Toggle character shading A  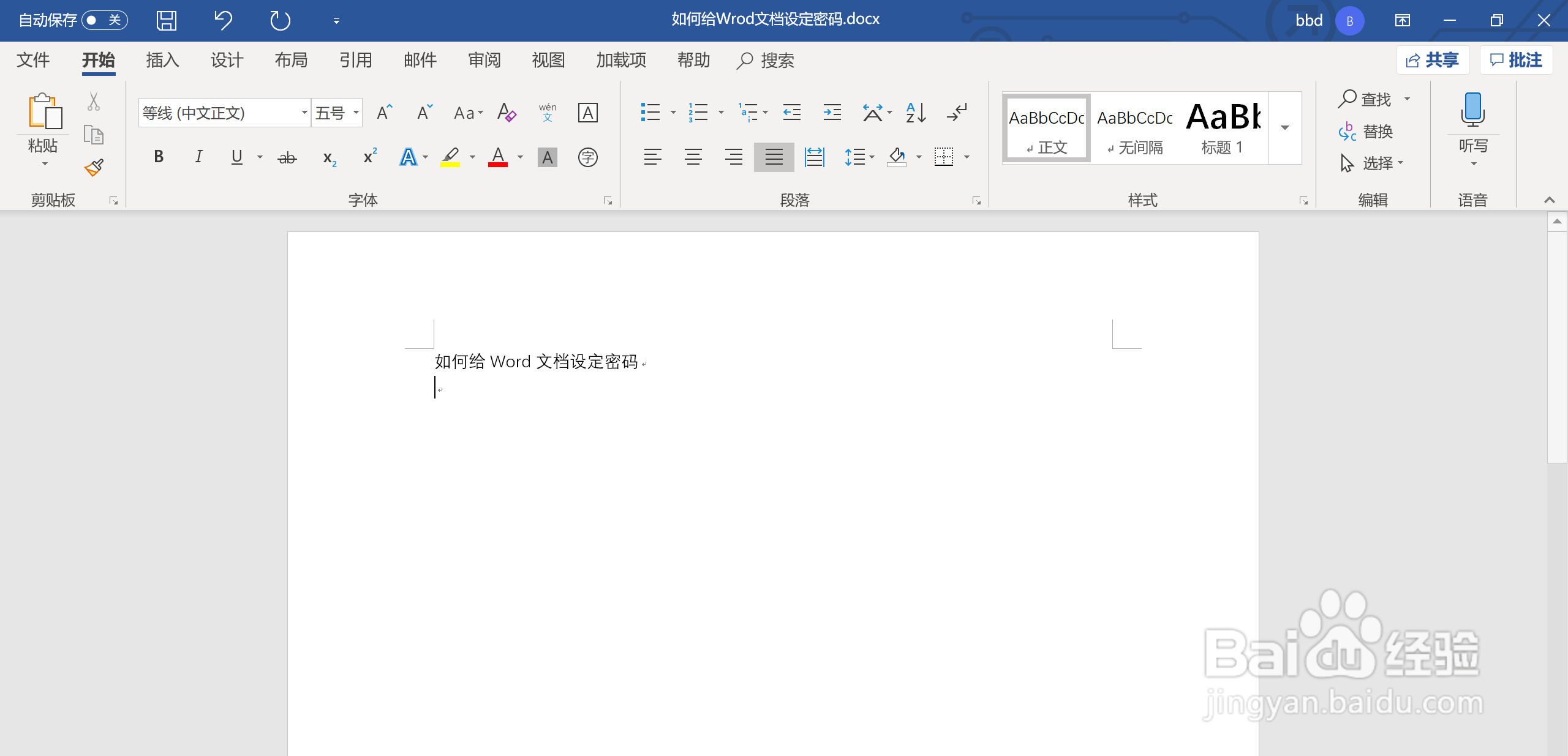(x=548, y=157)
